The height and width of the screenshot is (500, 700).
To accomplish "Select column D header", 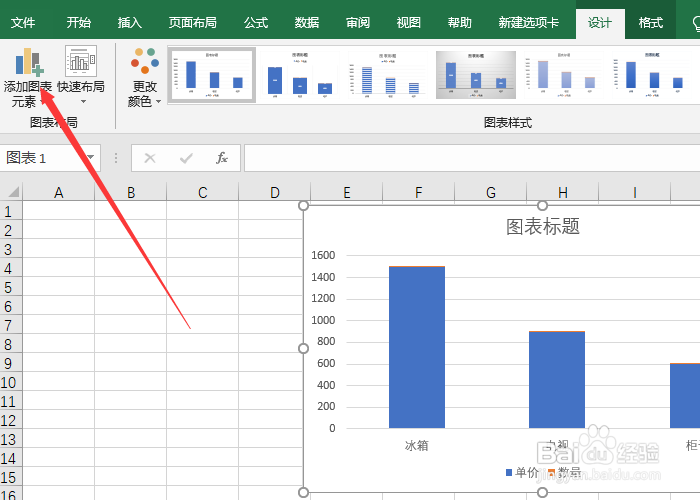I will point(275,192).
